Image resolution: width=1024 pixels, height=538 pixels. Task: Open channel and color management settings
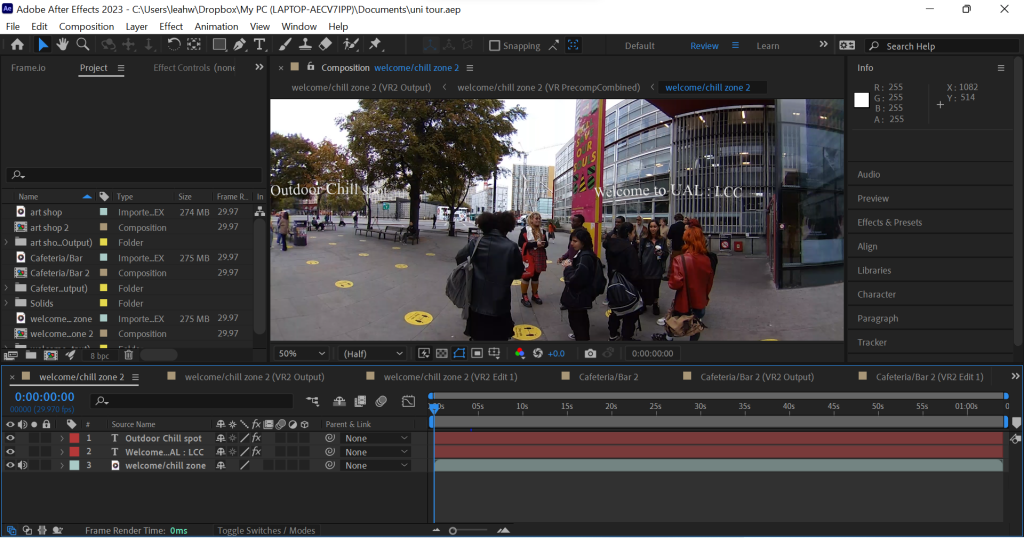(520, 353)
